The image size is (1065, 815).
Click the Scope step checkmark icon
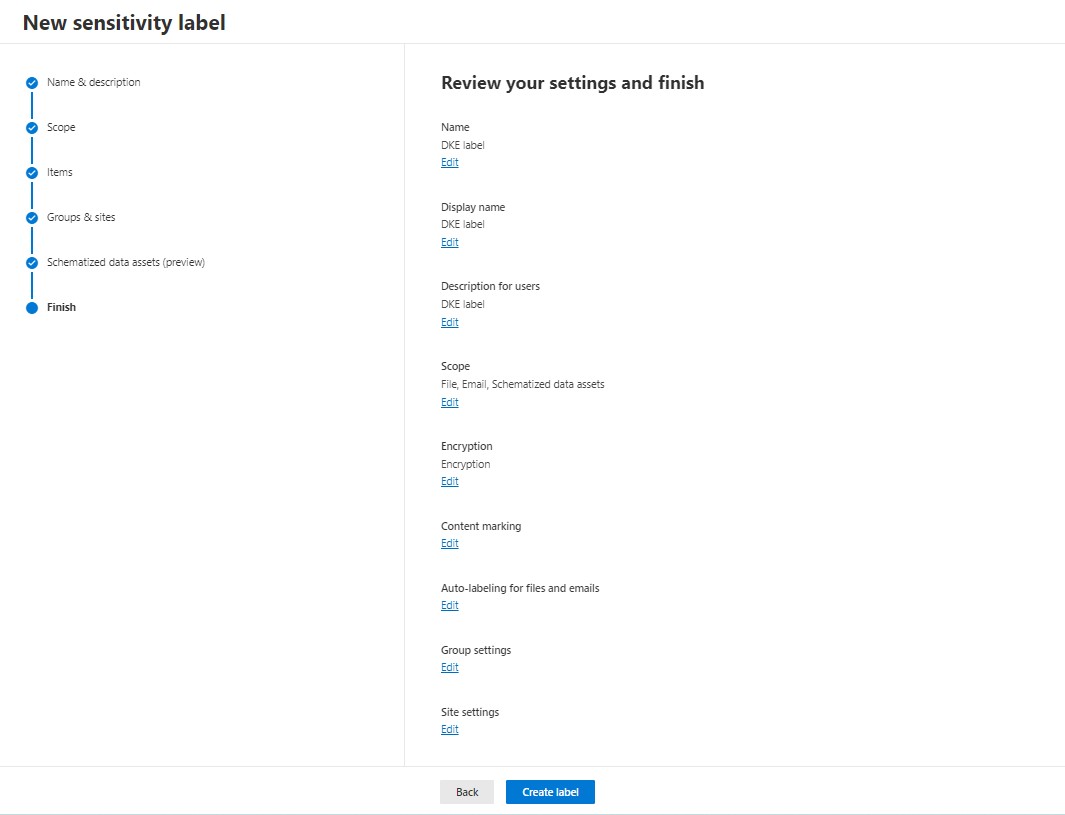click(32, 128)
